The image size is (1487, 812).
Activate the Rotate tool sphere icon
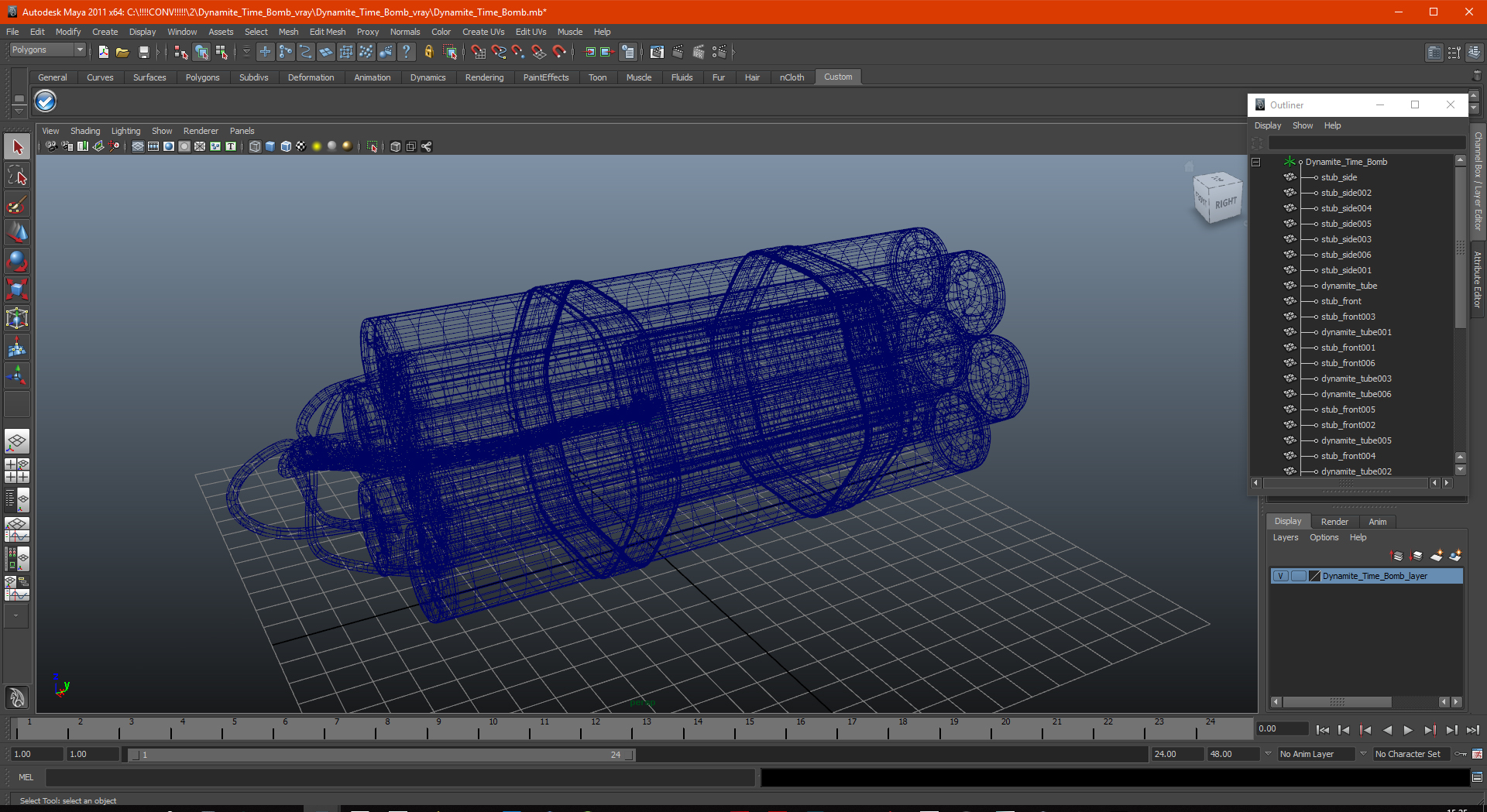tap(17, 262)
